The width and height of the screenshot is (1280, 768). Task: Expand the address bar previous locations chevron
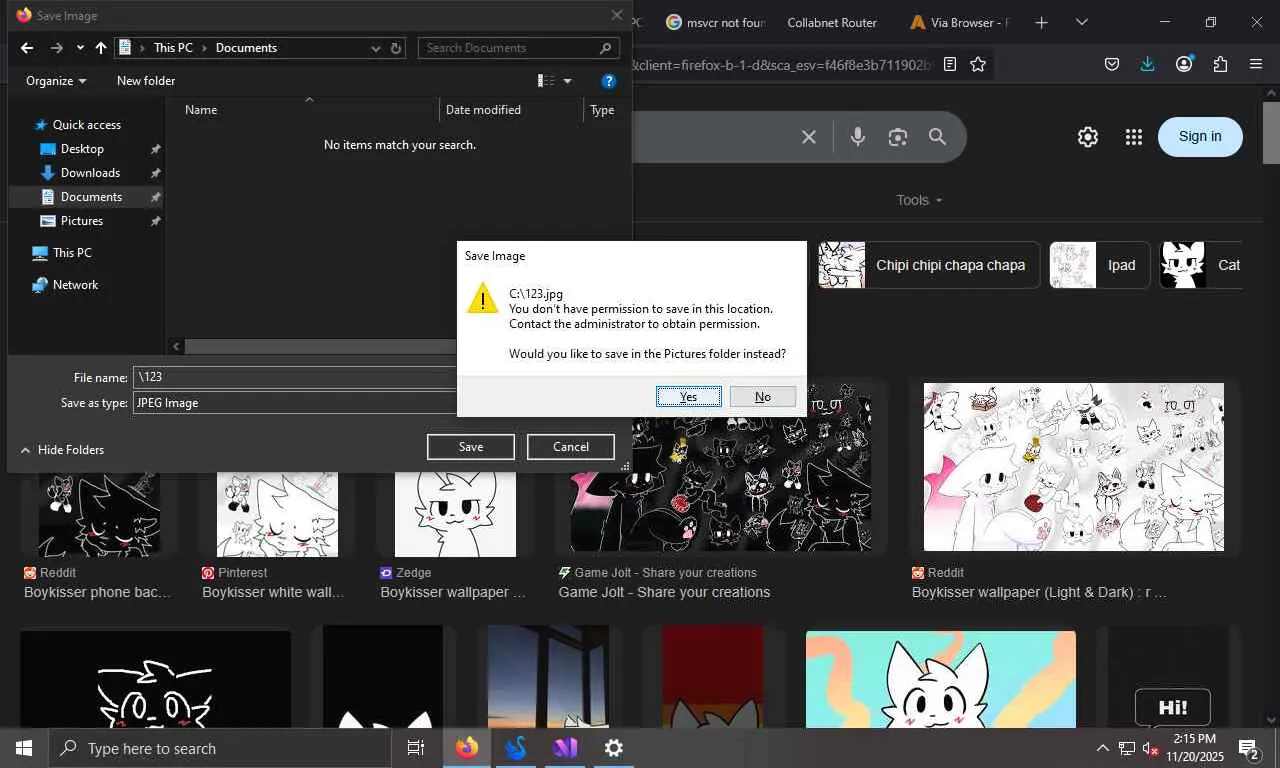(x=376, y=48)
